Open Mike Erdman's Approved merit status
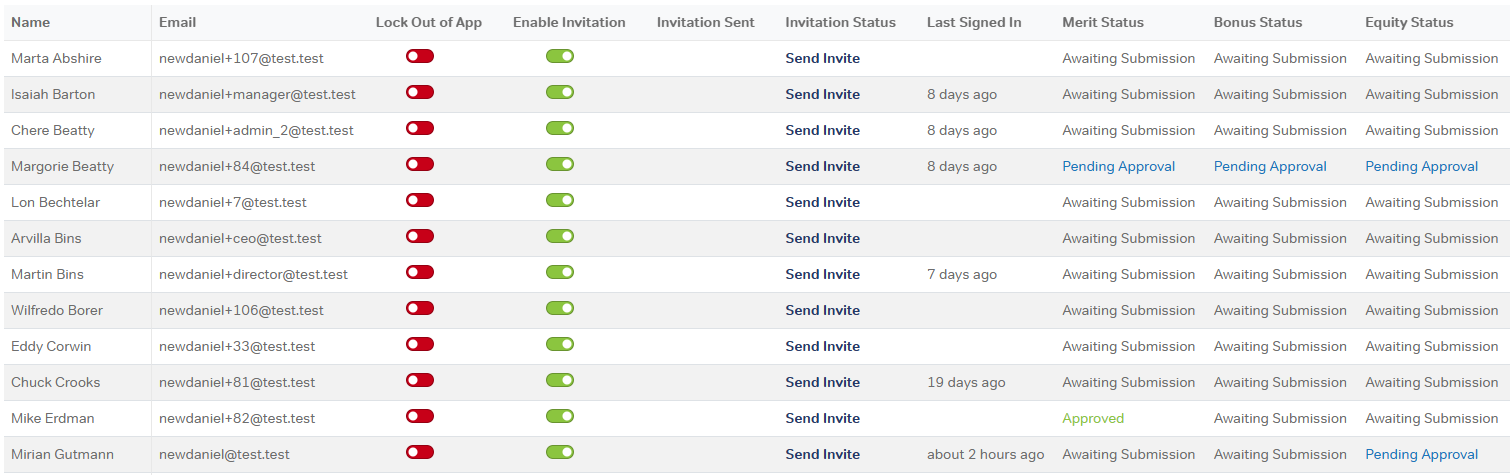The image size is (1510, 475). pyautogui.click(x=1092, y=419)
